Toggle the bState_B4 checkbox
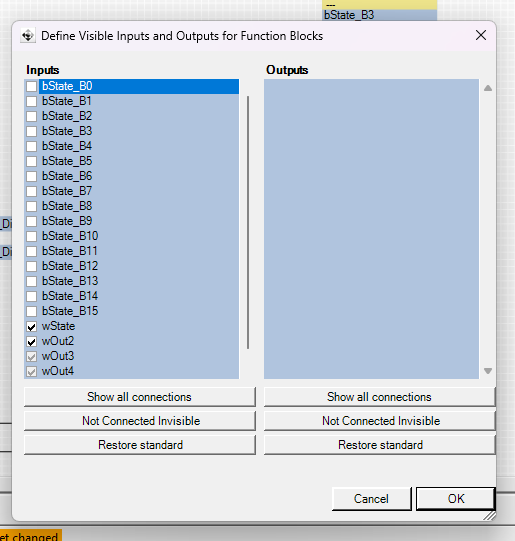 tap(31, 146)
